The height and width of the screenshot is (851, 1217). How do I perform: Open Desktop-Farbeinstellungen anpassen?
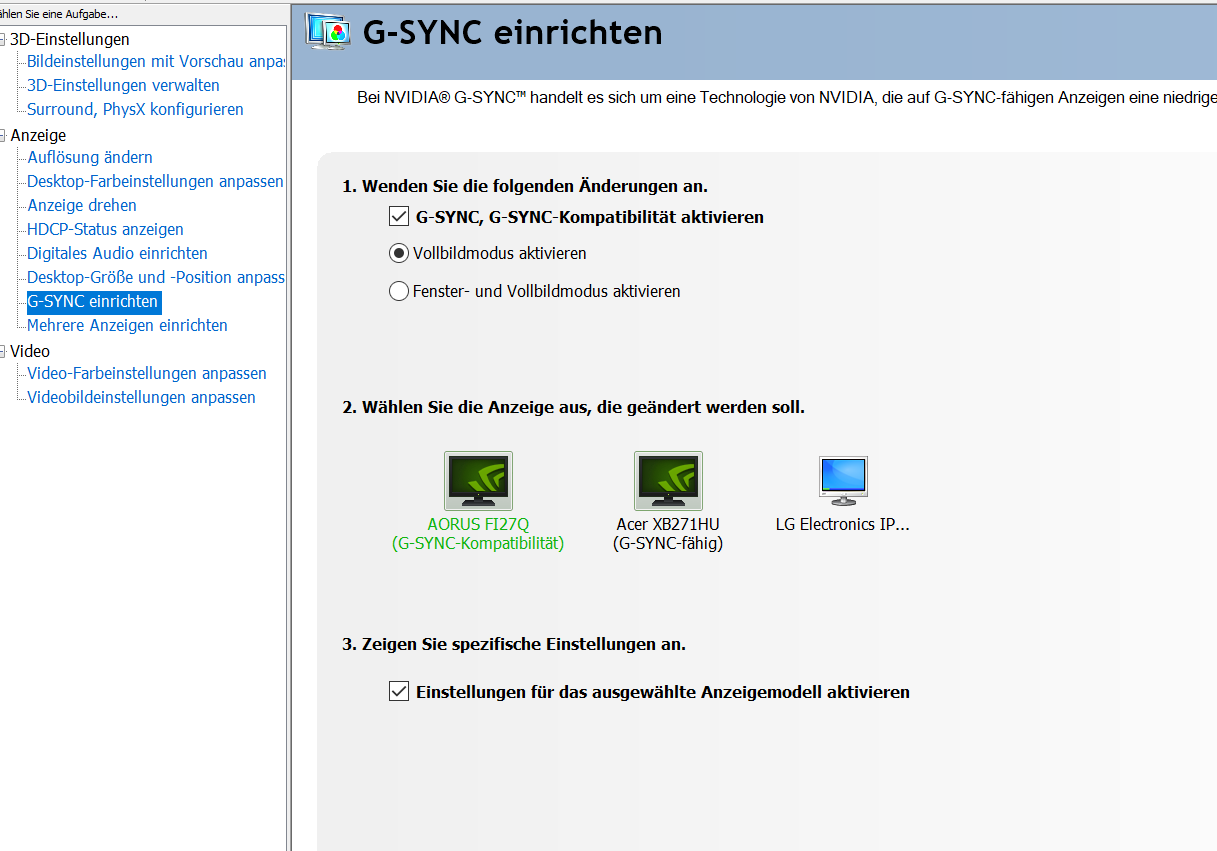(x=155, y=181)
